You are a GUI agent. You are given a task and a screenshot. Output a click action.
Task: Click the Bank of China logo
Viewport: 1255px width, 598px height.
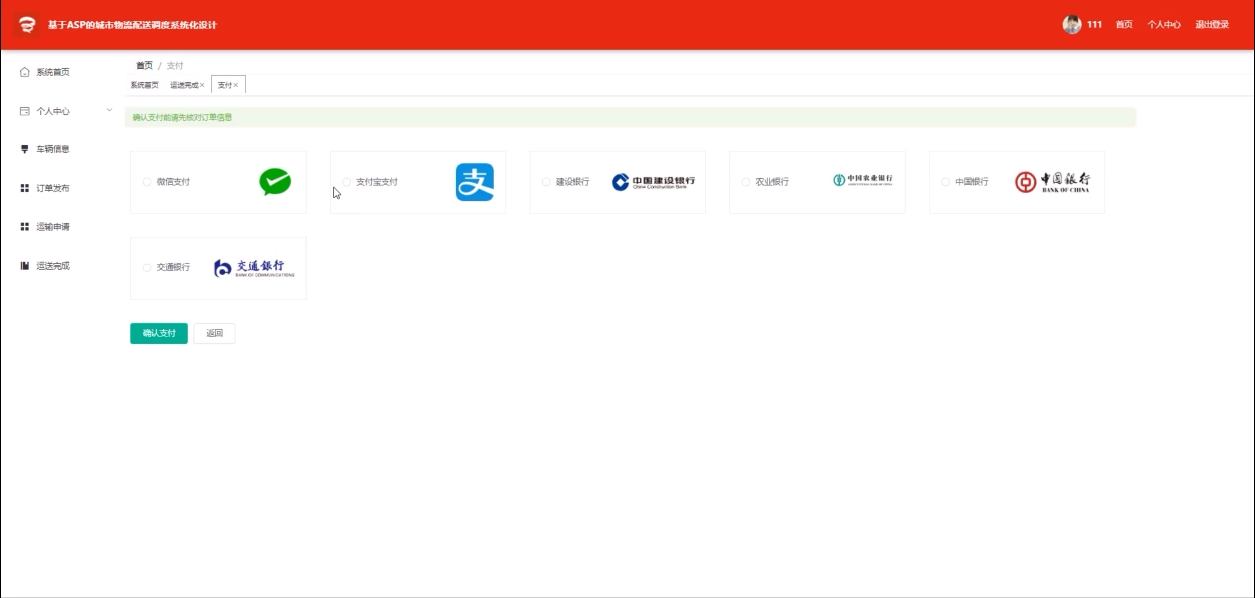1052,182
